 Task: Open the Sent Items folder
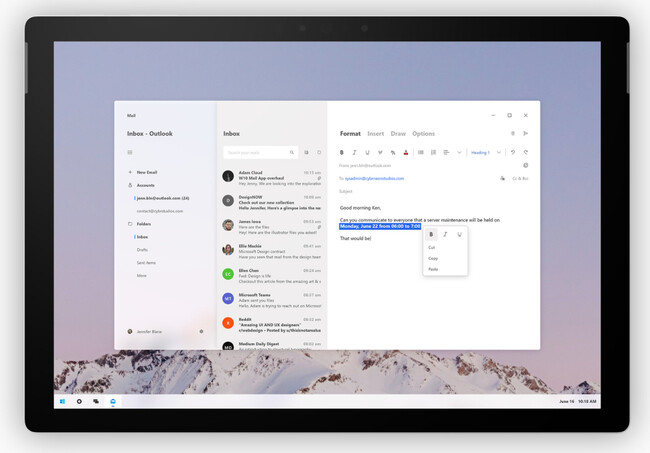[x=146, y=263]
